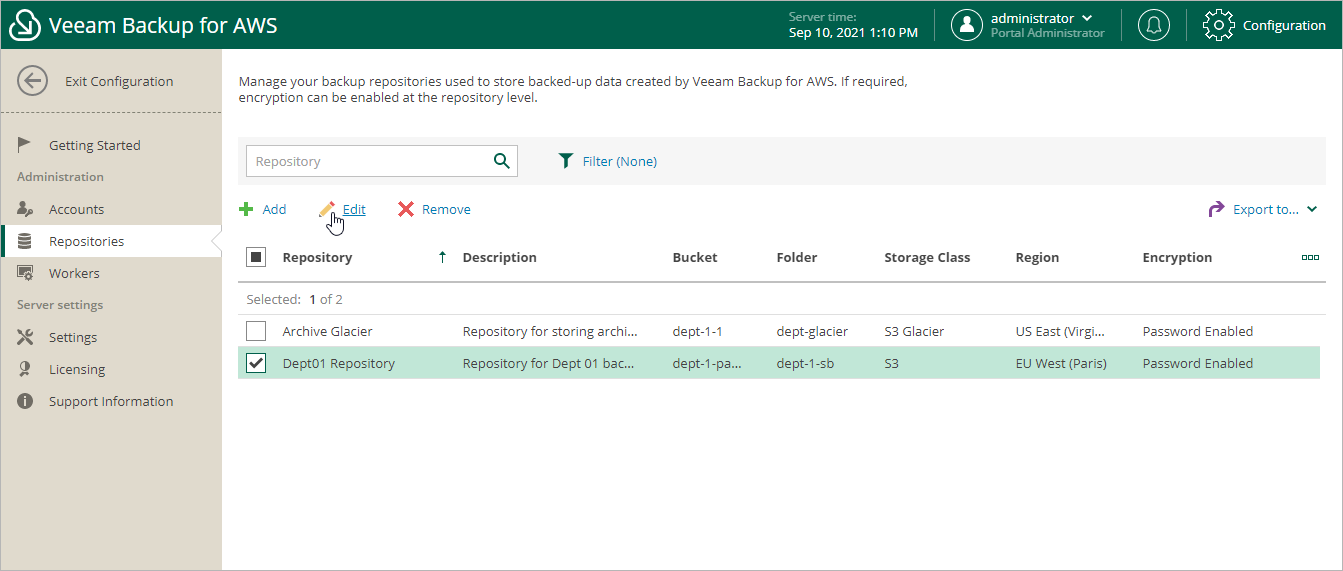Screen dimensions: 1343x571
Task: Click the red Remove X icon
Action: click(406, 209)
